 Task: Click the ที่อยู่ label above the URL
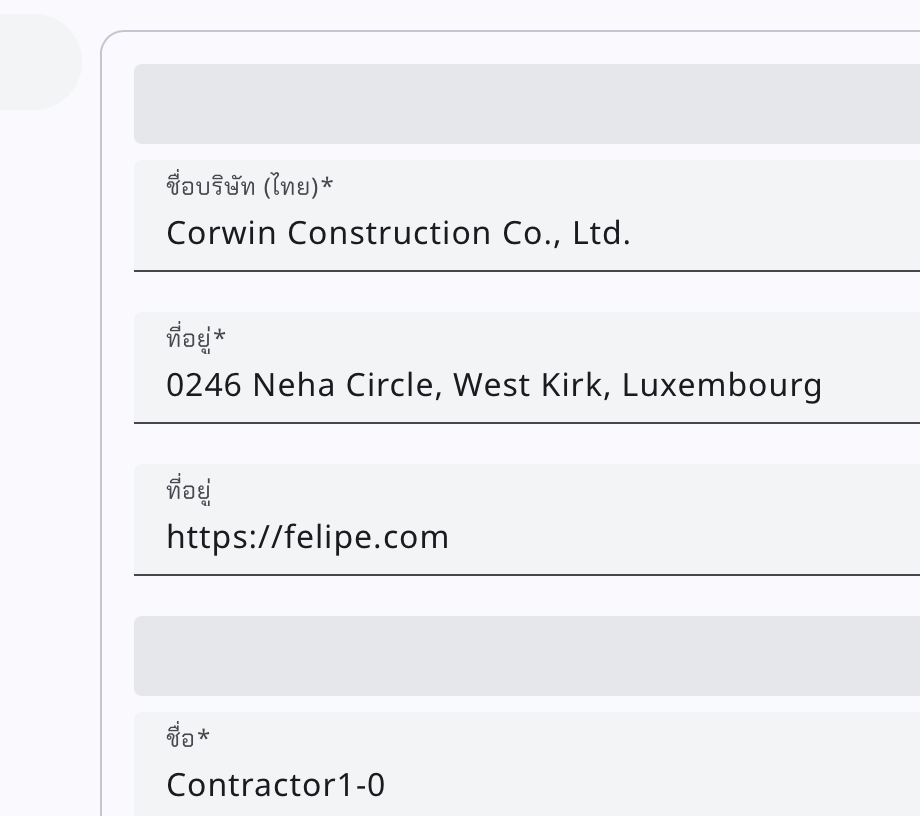tap(189, 490)
